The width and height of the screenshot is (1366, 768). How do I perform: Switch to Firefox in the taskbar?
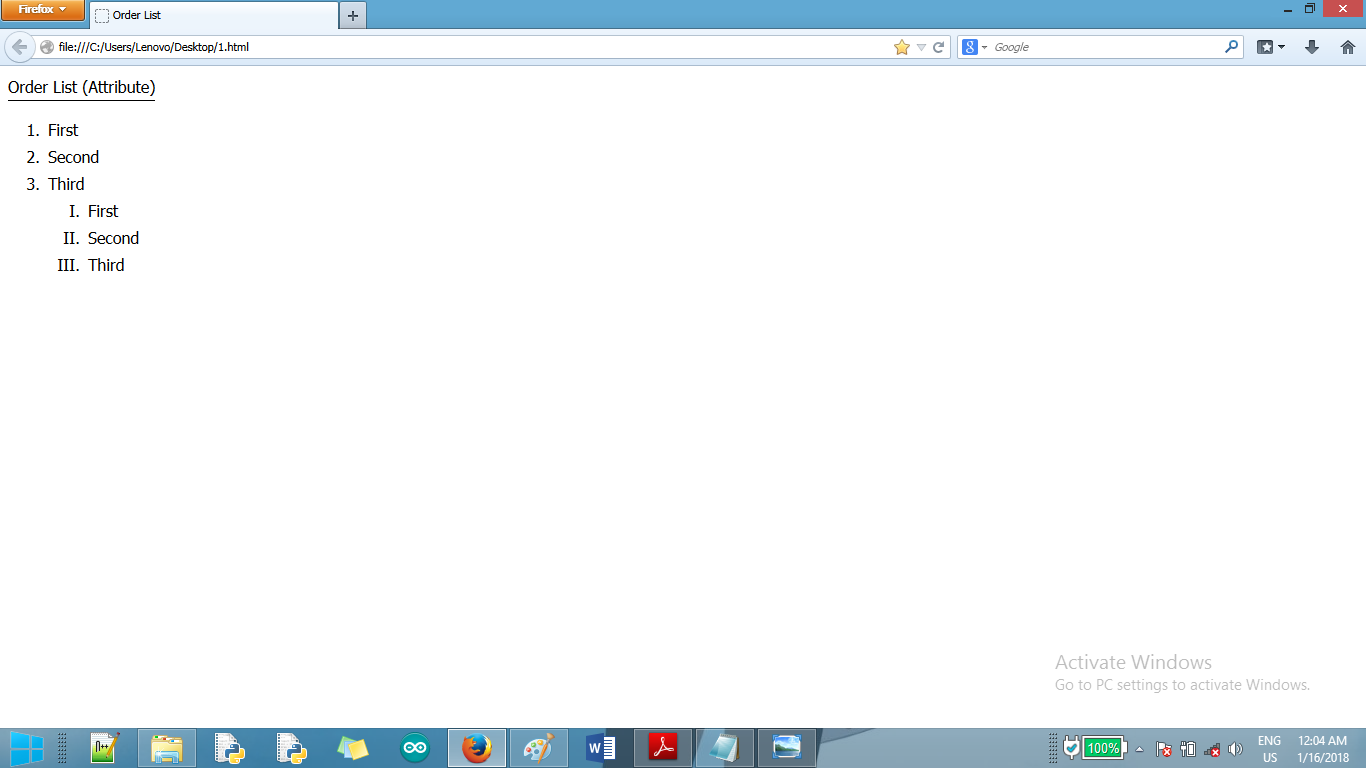pyautogui.click(x=477, y=748)
